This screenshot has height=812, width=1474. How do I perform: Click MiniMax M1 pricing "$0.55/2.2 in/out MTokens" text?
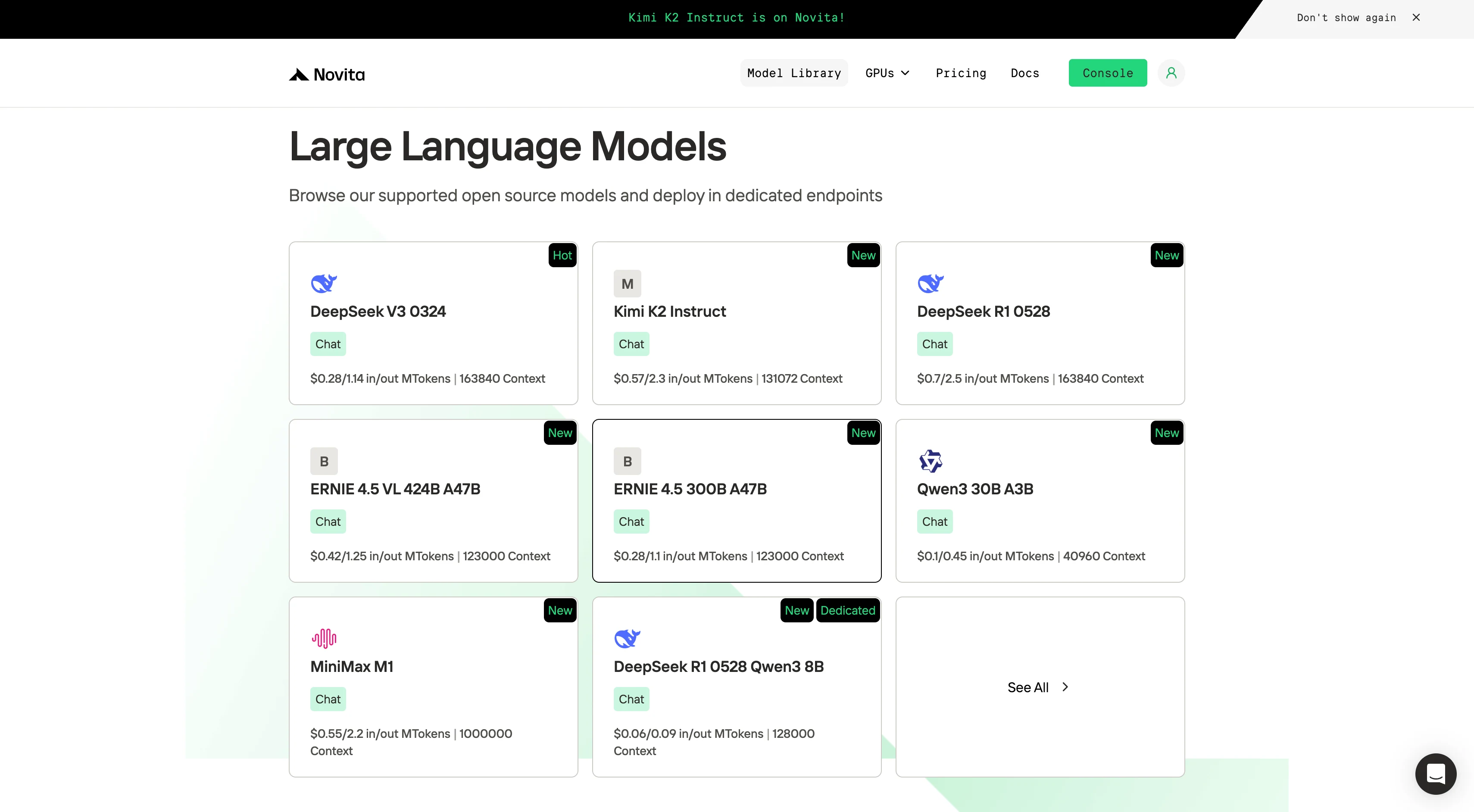pos(380,733)
